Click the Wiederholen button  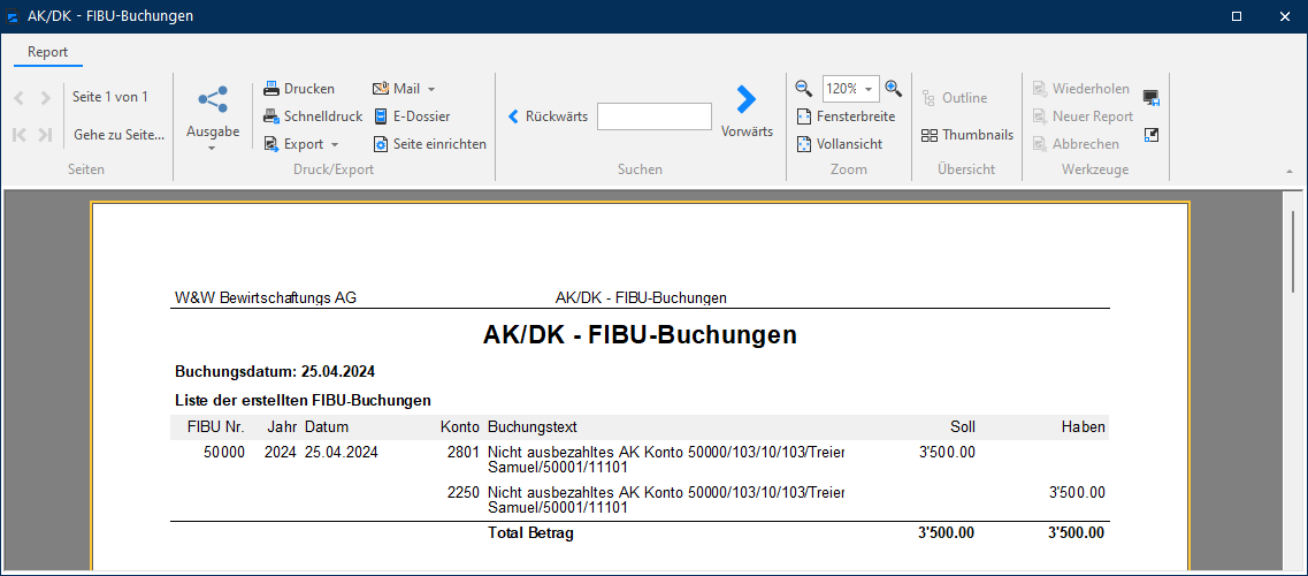1081,89
